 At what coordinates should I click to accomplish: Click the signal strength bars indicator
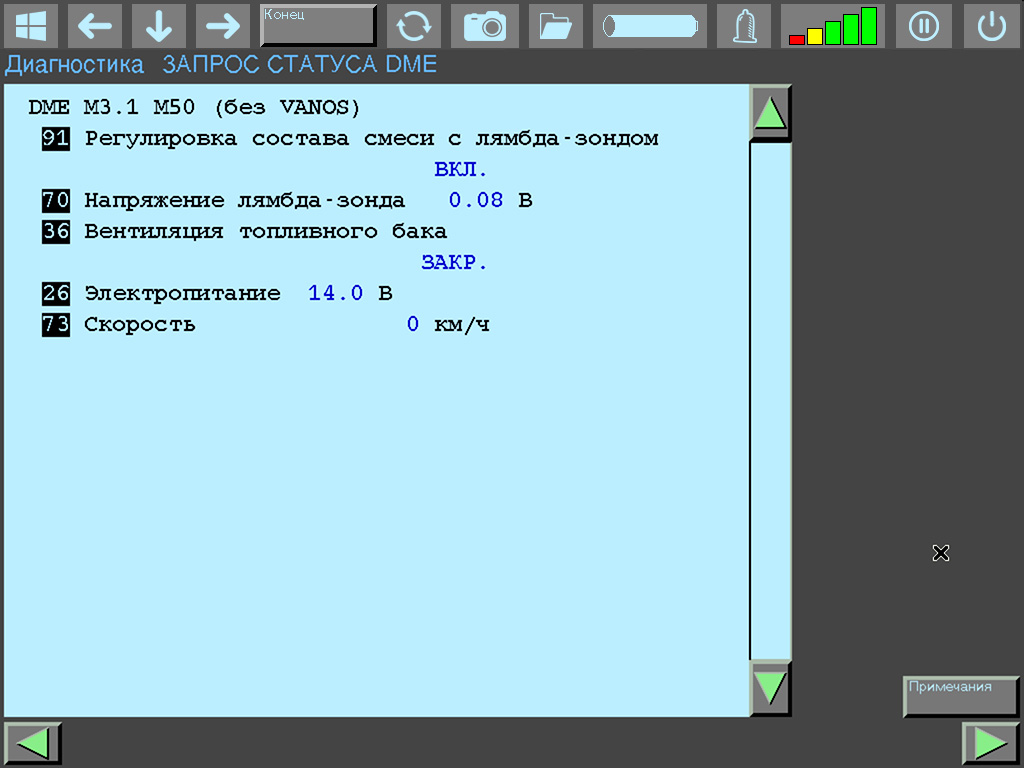click(833, 26)
